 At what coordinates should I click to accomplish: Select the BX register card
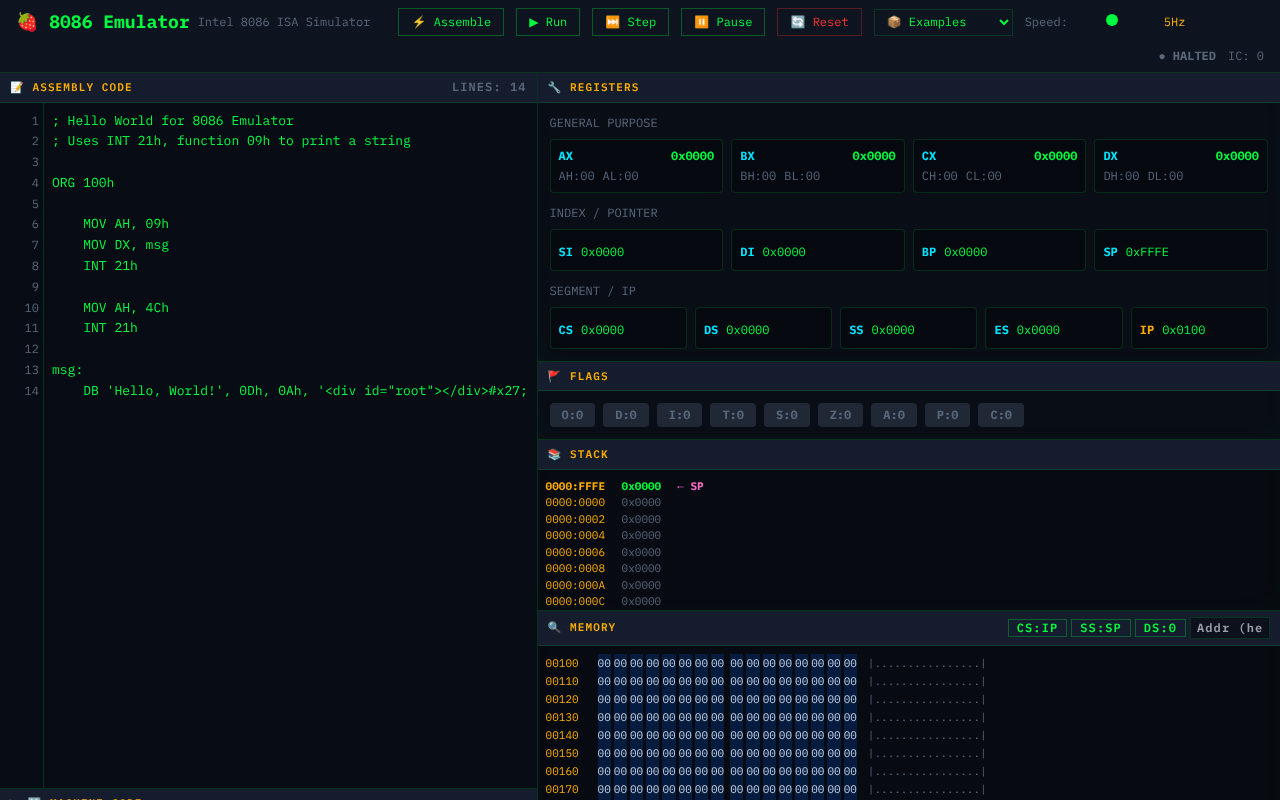click(x=818, y=166)
